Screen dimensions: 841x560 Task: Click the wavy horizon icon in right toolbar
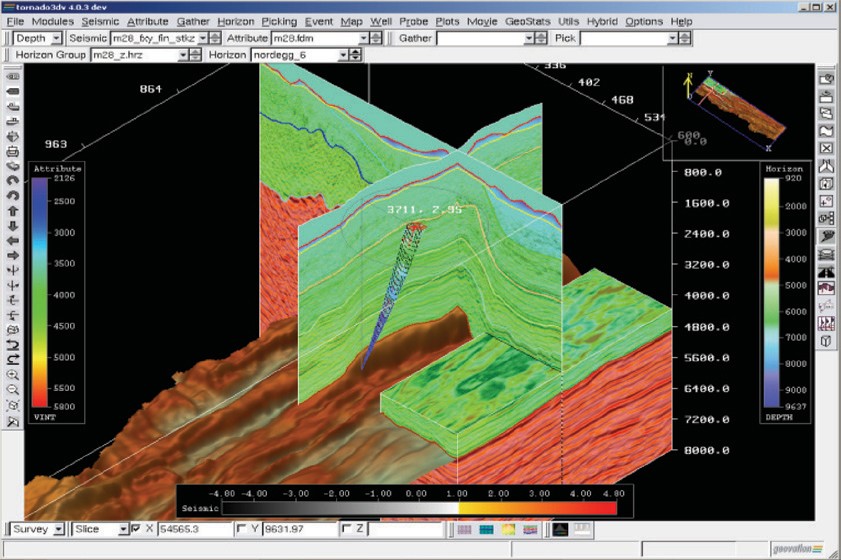(826, 132)
